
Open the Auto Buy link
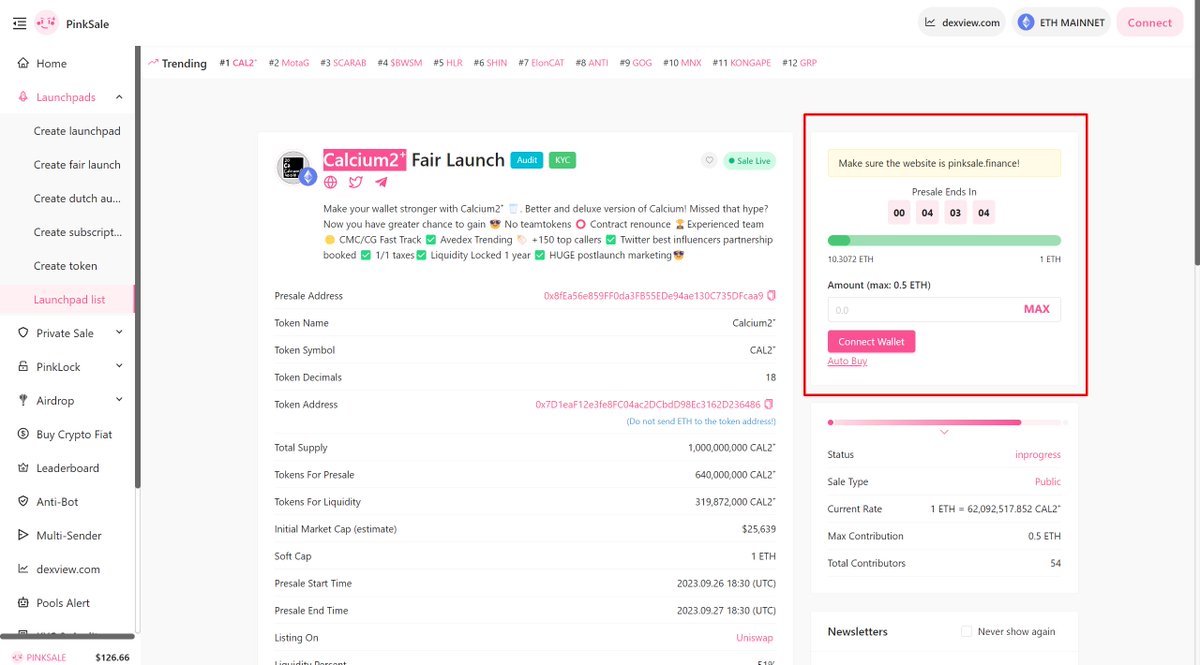tap(847, 361)
